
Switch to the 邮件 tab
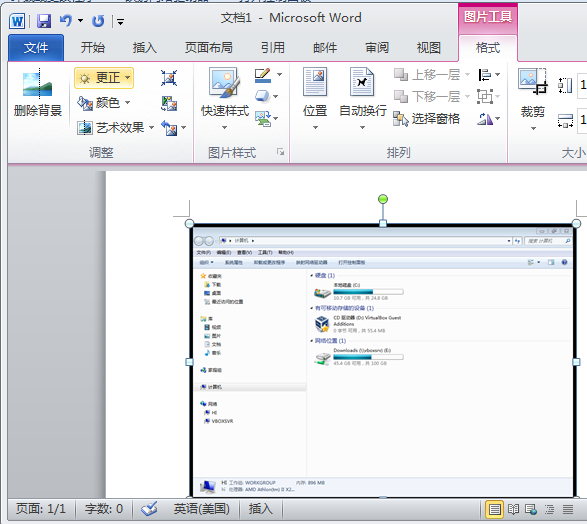325,48
